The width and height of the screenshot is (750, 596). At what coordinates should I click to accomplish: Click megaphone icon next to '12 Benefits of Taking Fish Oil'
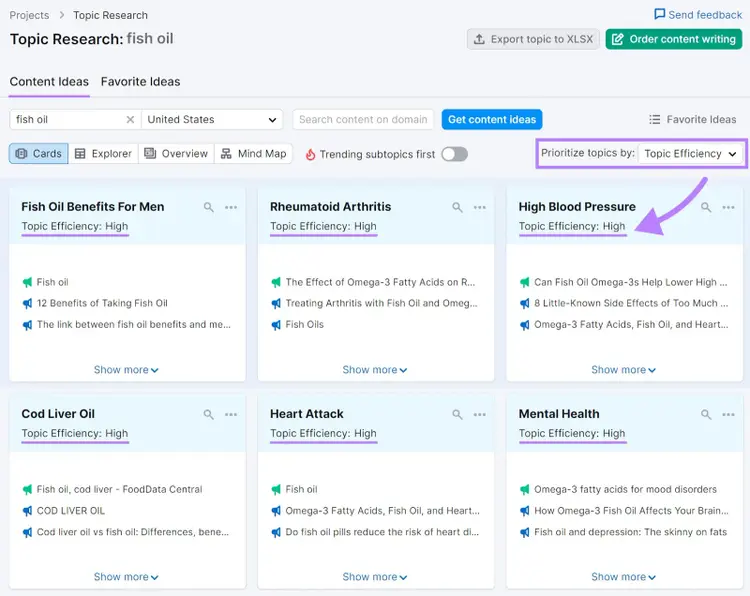27,303
